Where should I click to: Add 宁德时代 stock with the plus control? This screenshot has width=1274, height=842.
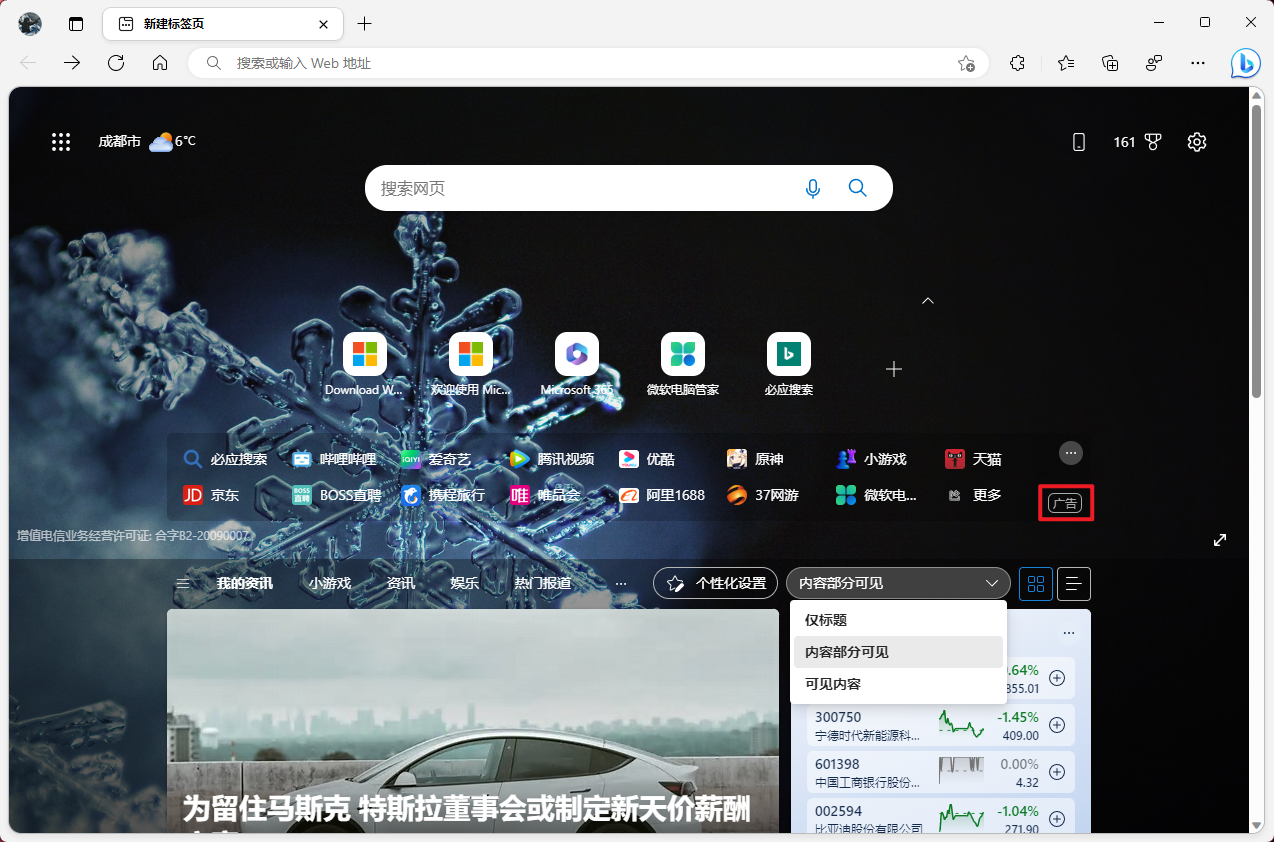(x=1056, y=724)
